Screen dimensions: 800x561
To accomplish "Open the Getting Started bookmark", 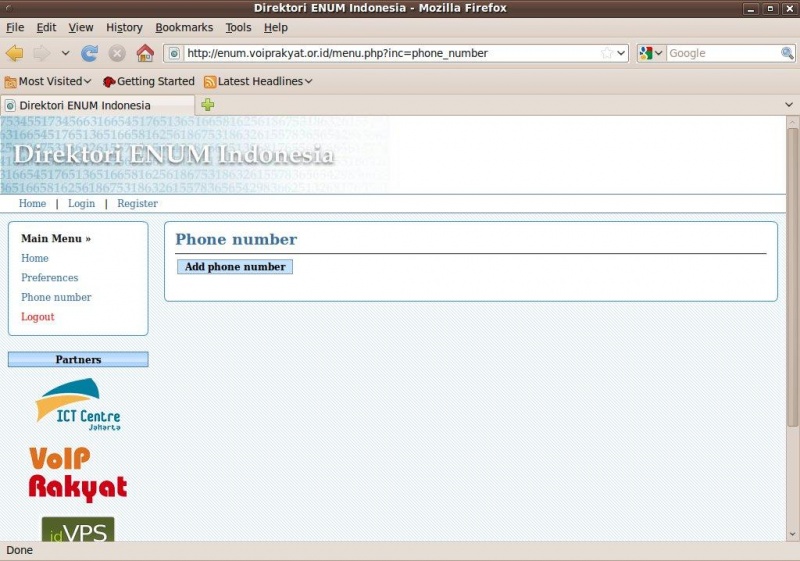I will [x=148, y=82].
